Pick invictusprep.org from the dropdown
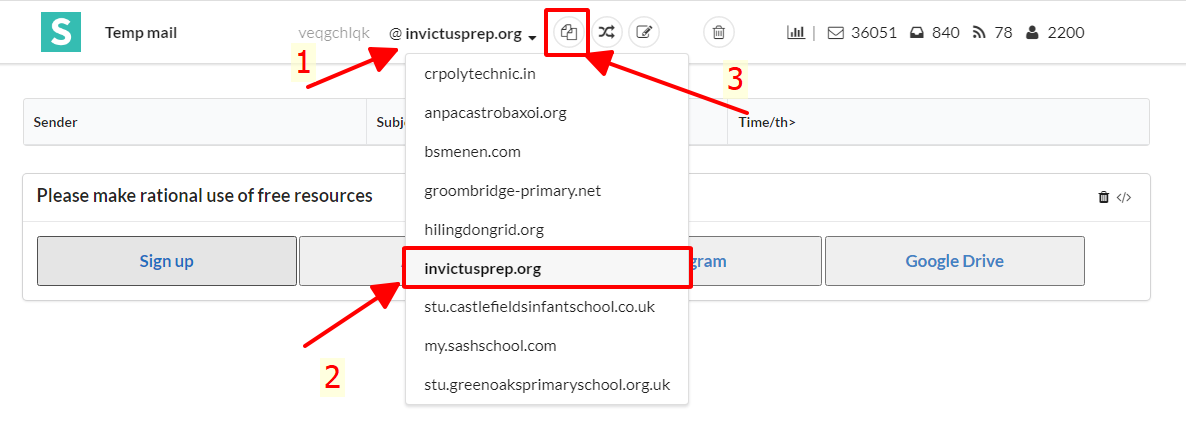Viewport: 1186px width, 436px height. click(x=547, y=269)
